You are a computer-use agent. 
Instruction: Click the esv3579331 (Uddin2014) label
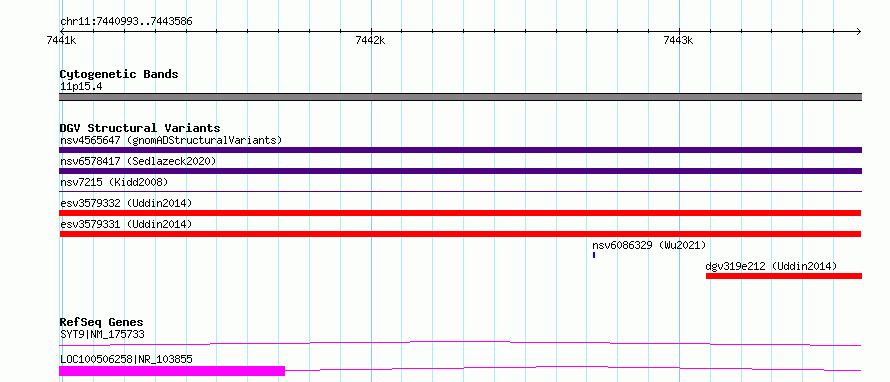[126, 224]
